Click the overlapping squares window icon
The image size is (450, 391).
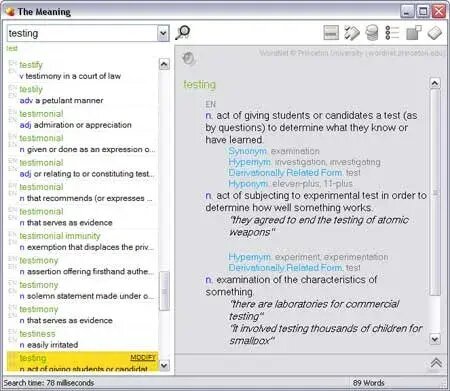pyautogui.click(x=413, y=33)
